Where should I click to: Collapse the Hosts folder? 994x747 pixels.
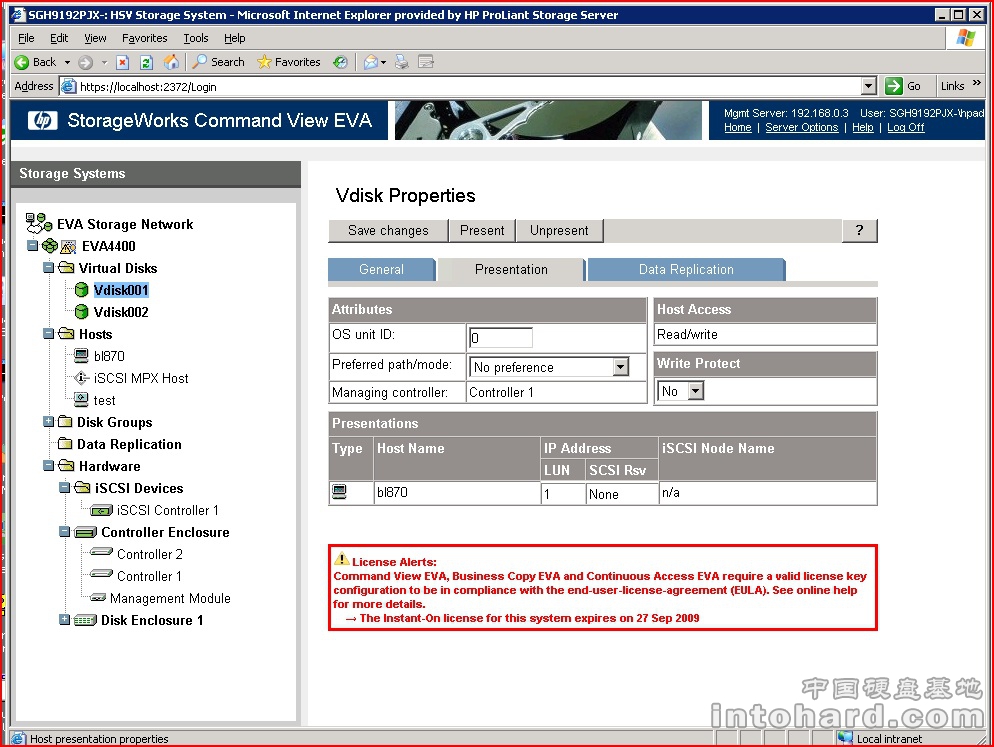(x=48, y=334)
